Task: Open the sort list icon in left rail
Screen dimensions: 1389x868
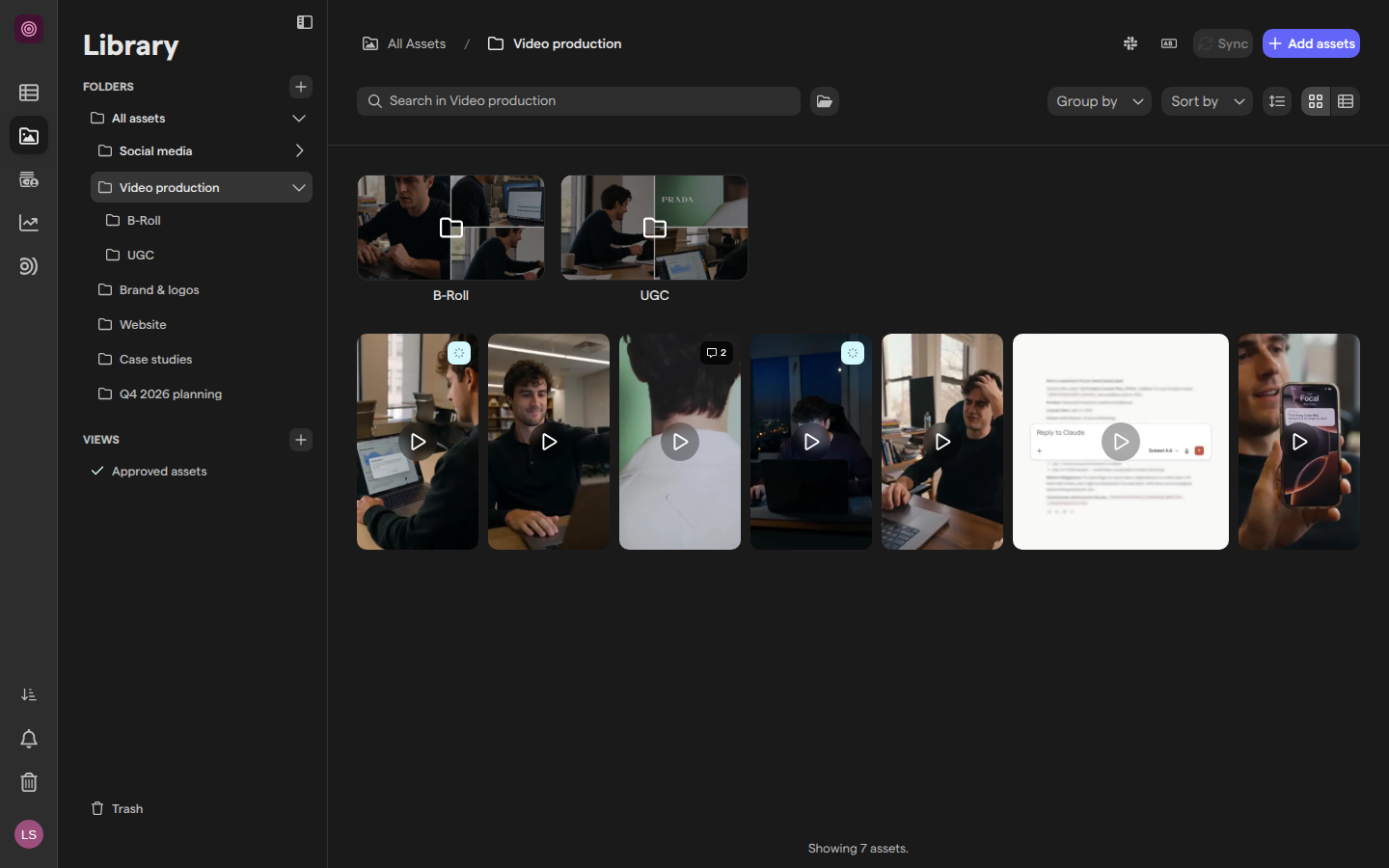Action: coord(29,694)
